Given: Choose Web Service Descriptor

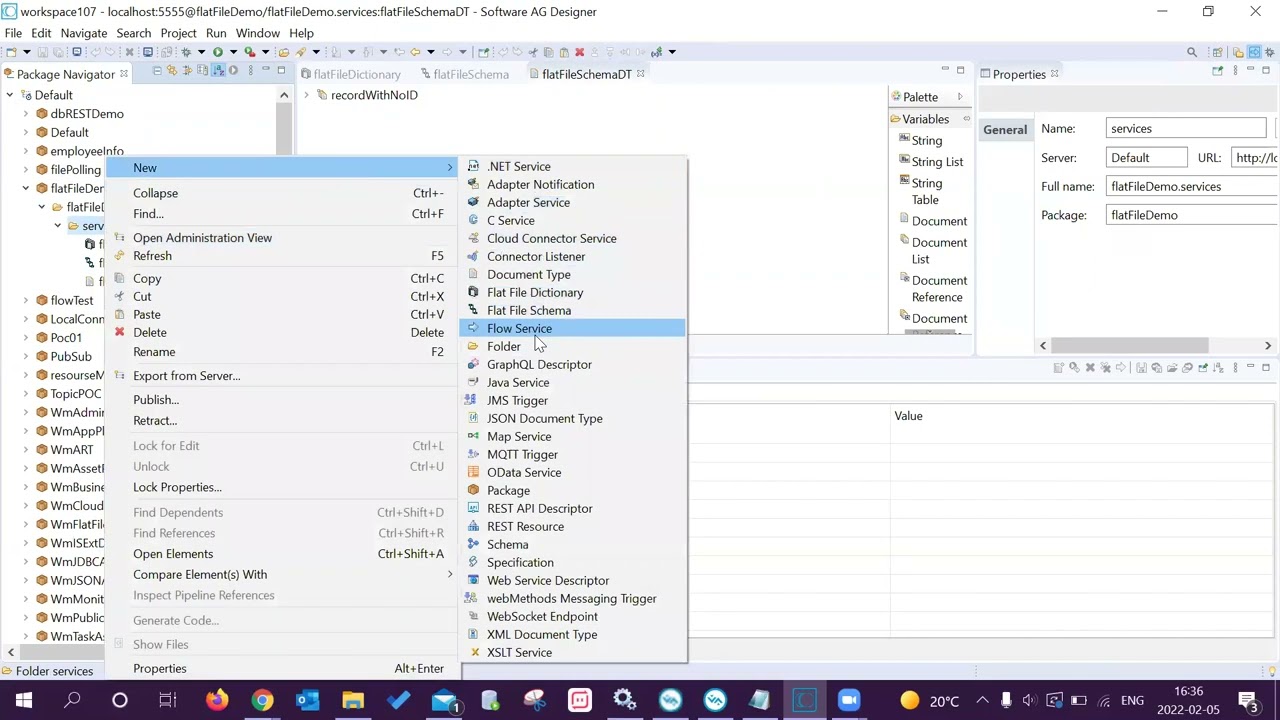Looking at the screenshot, I should coord(573,580).
